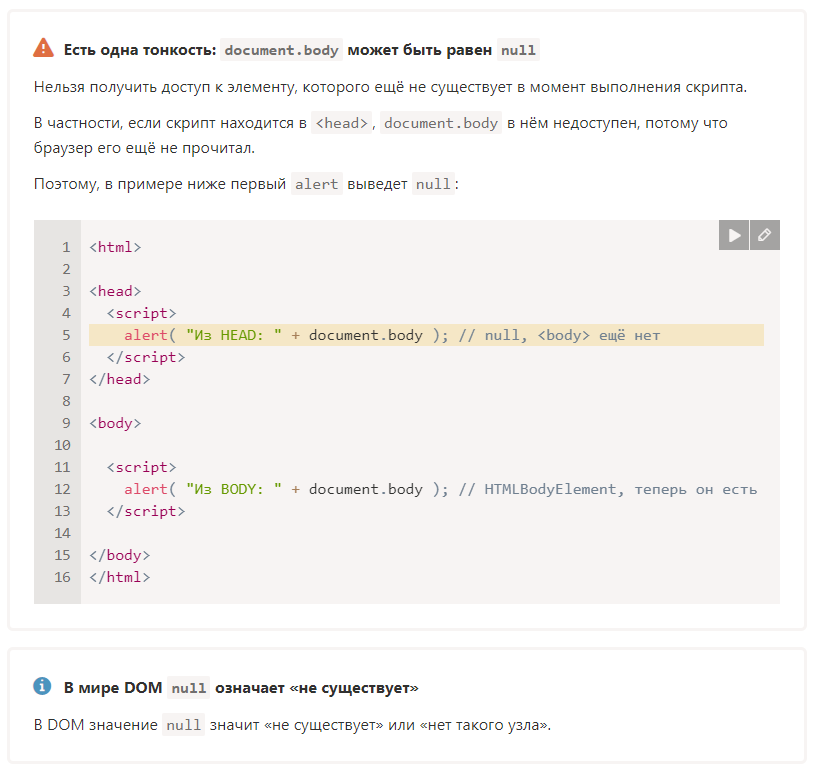The height and width of the screenshot is (772, 818).
Task: Click the HTMLBodyElement comment text
Action: [550, 489]
